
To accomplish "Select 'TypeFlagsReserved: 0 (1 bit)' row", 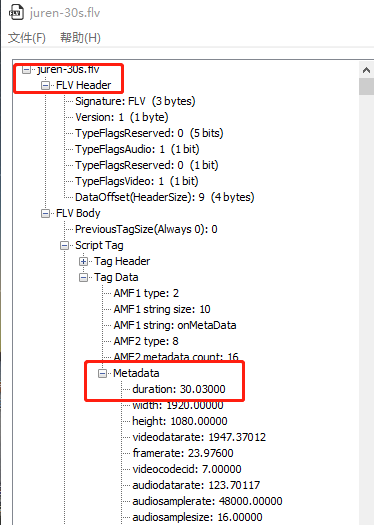I will 147,165.
